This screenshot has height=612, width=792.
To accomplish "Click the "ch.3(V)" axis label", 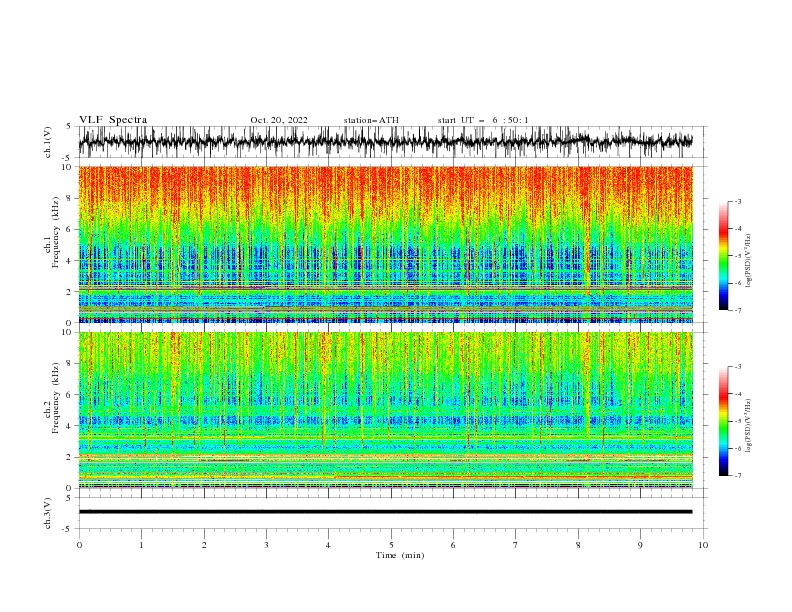I will (48, 513).
